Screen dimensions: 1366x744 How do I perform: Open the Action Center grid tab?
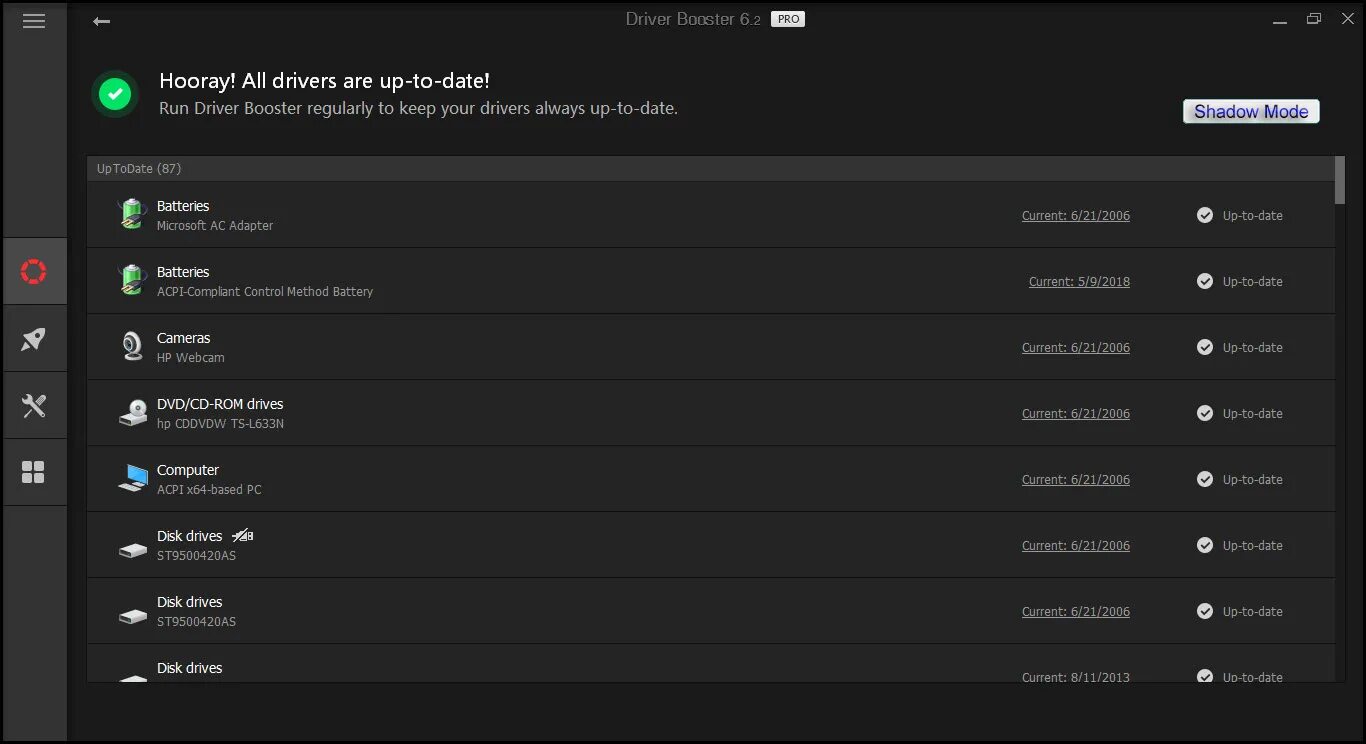34,472
